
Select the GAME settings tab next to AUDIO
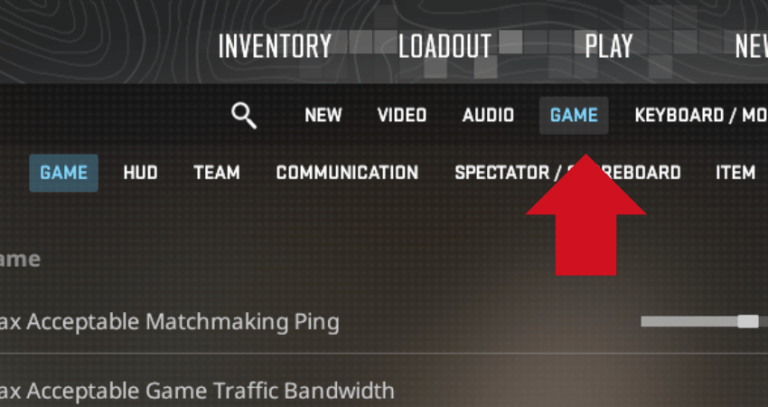coord(574,116)
